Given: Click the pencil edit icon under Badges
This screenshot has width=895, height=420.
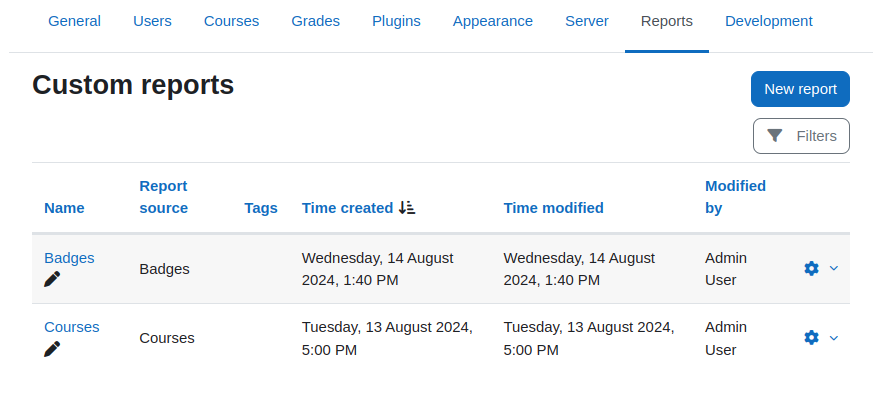Looking at the screenshot, I should click(x=52, y=279).
